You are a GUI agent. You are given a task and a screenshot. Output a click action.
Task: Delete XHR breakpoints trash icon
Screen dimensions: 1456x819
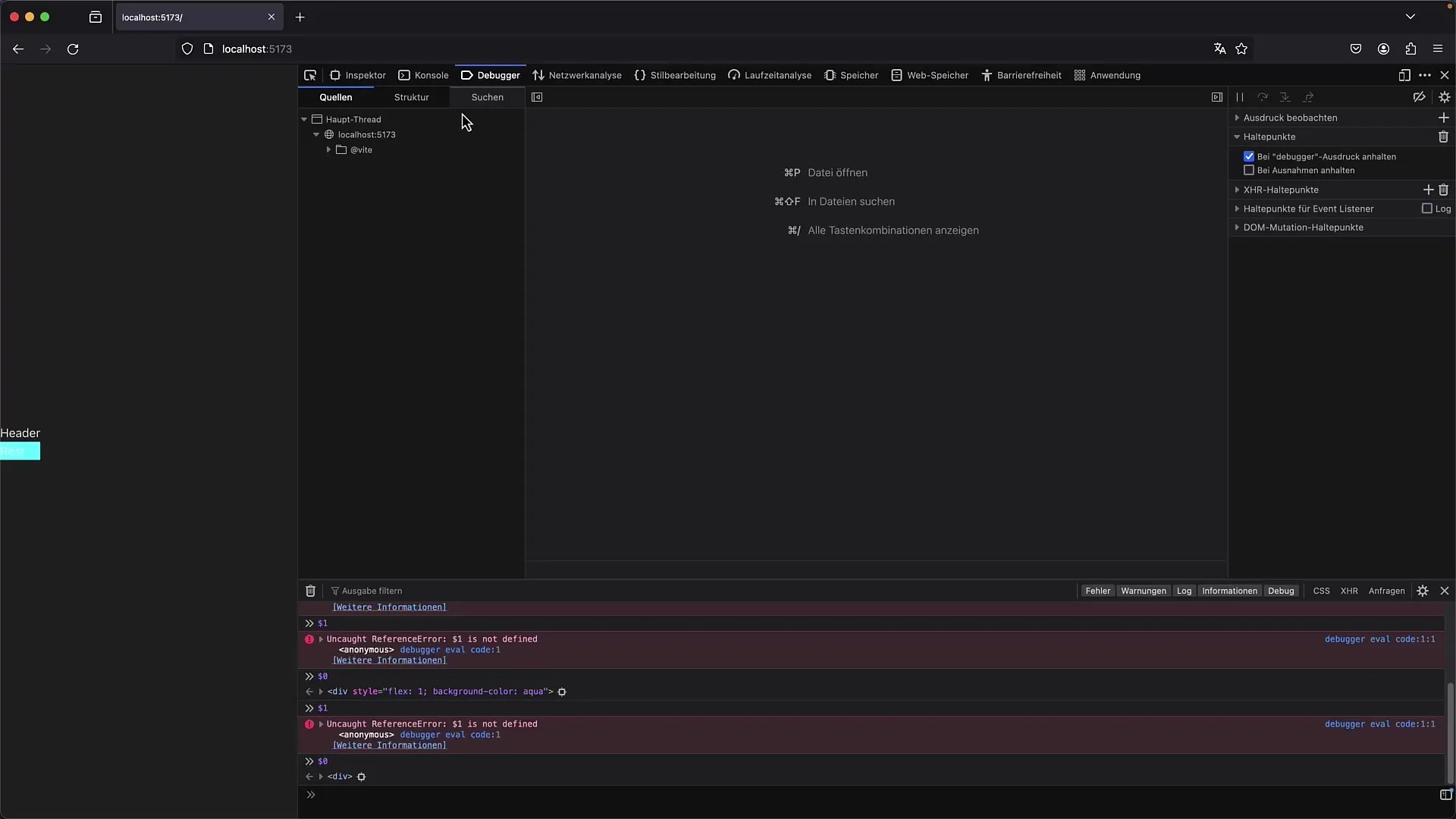pyautogui.click(x=1443, y=190)
